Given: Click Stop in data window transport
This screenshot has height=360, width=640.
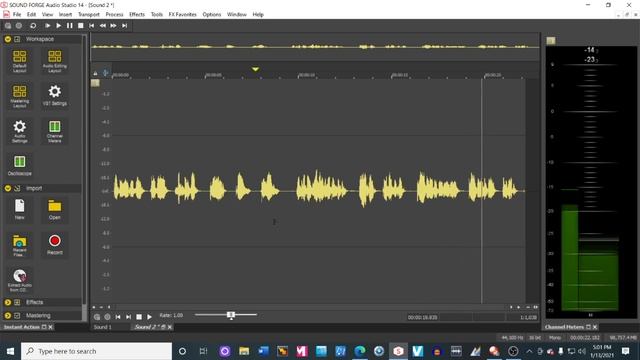Looking at the screenshot, I should pos(139,317).
